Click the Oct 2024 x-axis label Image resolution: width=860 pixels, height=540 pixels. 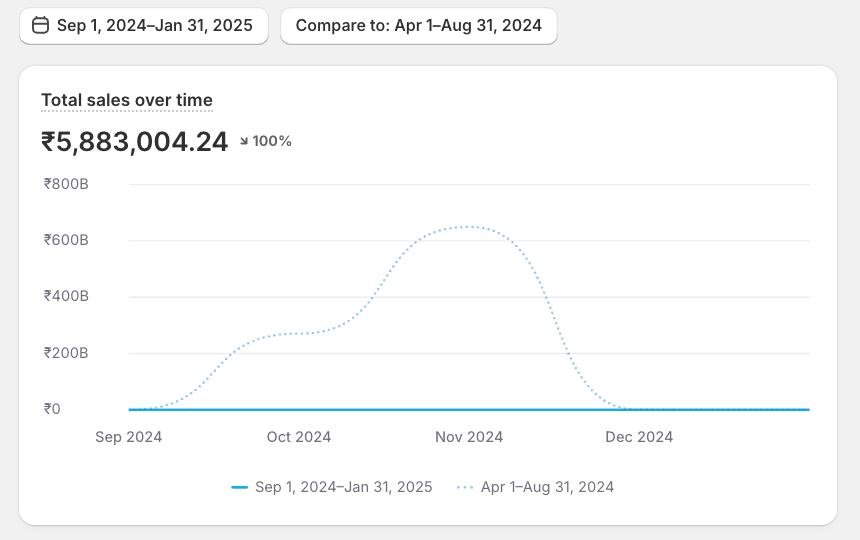pyautogui.click(x=299, y=437)
